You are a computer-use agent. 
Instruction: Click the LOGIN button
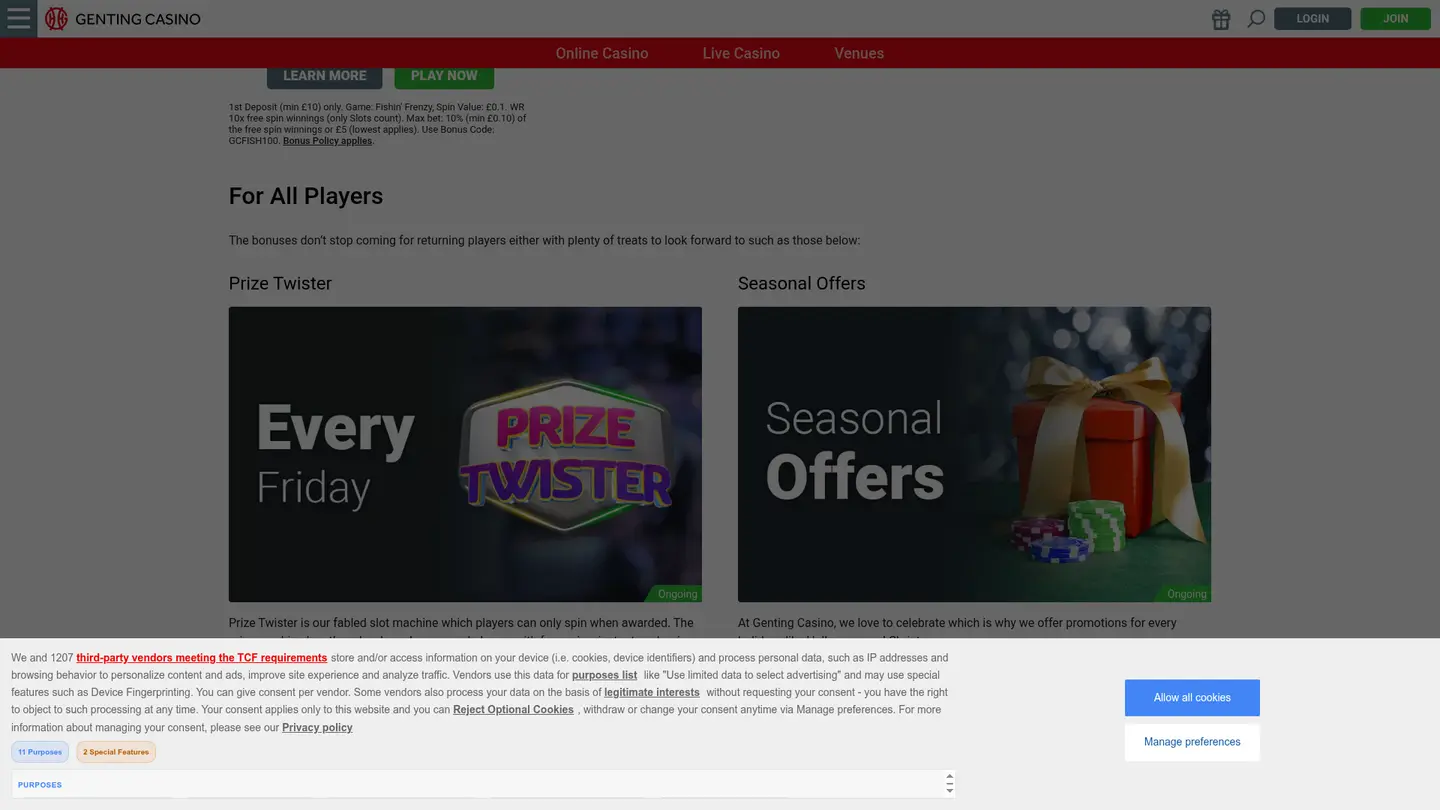pos(1312,18)
